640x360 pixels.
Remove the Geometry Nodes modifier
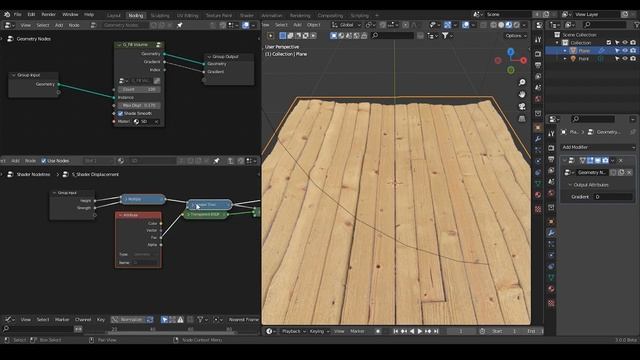(621, 160)
